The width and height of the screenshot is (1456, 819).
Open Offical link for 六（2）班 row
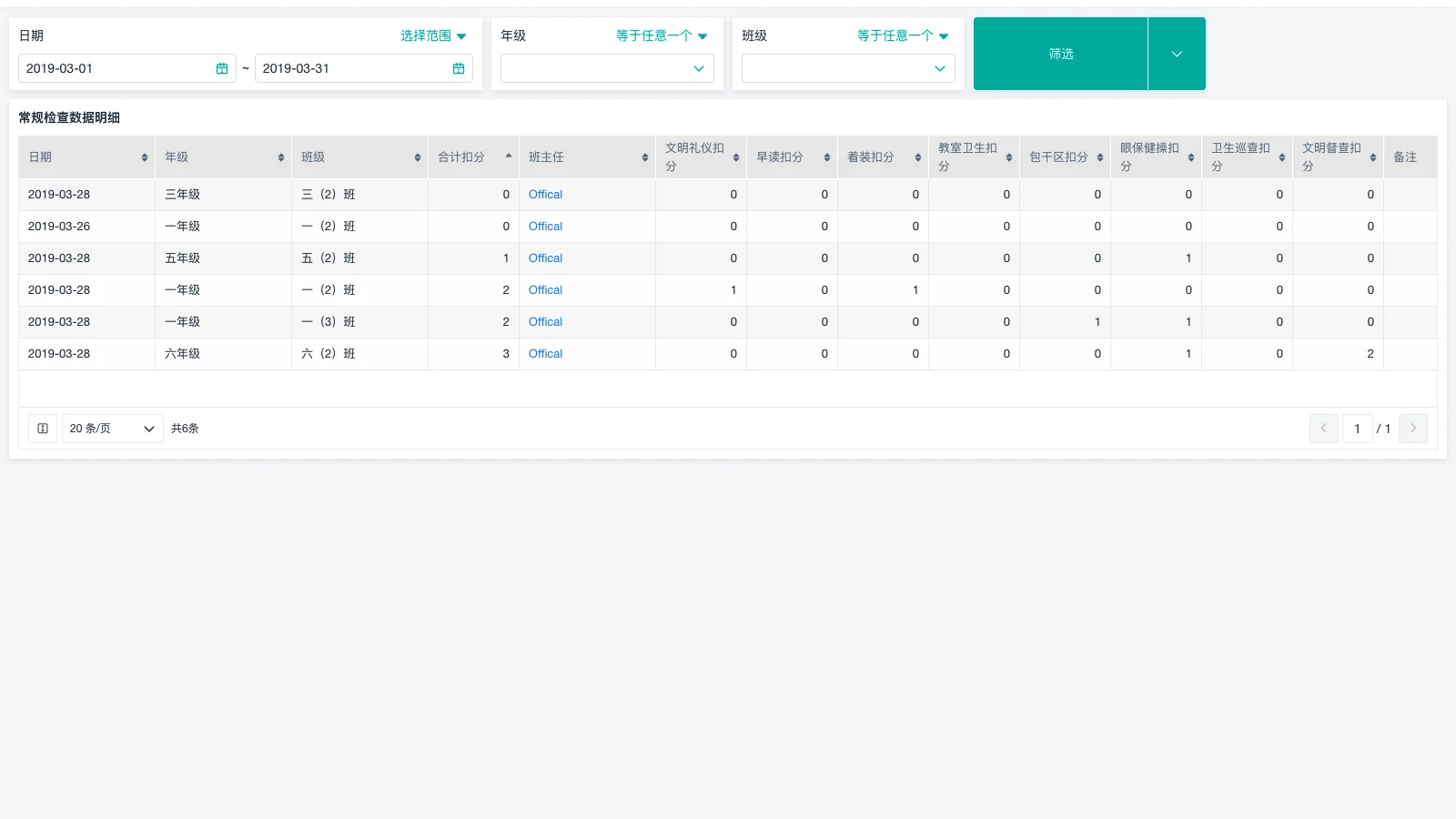coord(545,354)
